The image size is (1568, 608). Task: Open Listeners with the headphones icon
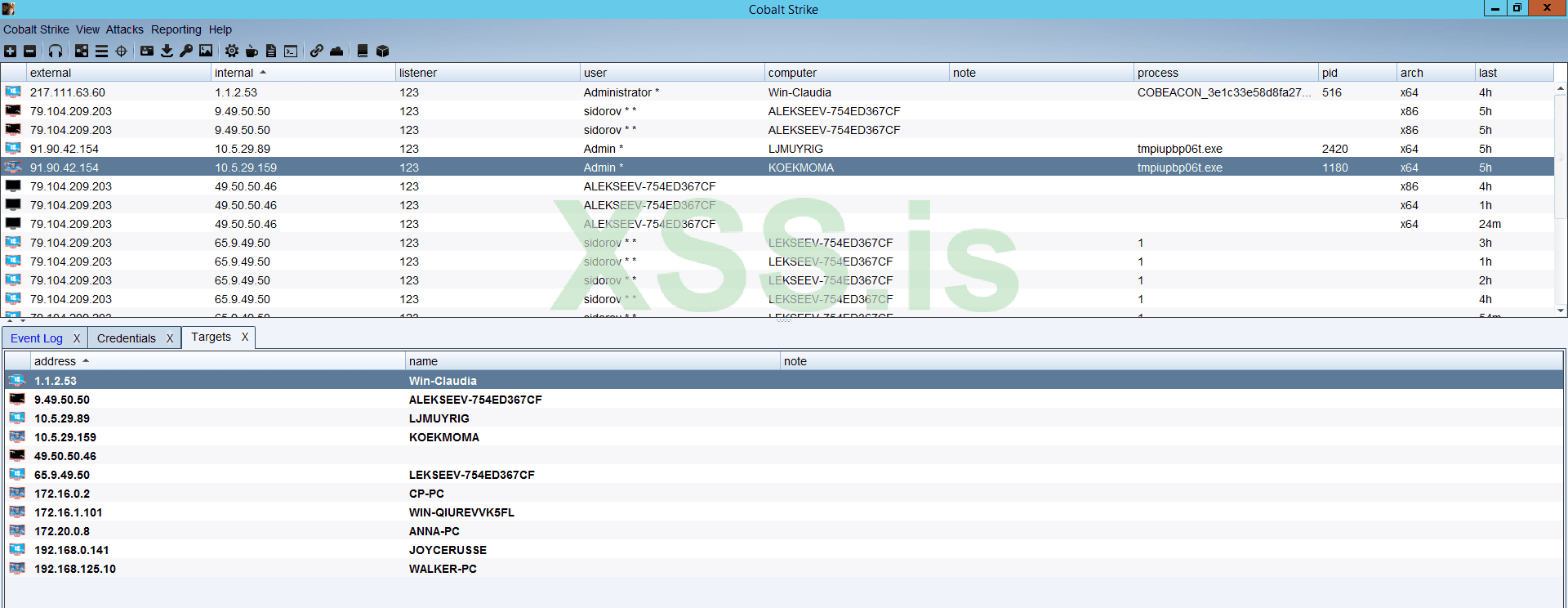click(x=56, y=51)
